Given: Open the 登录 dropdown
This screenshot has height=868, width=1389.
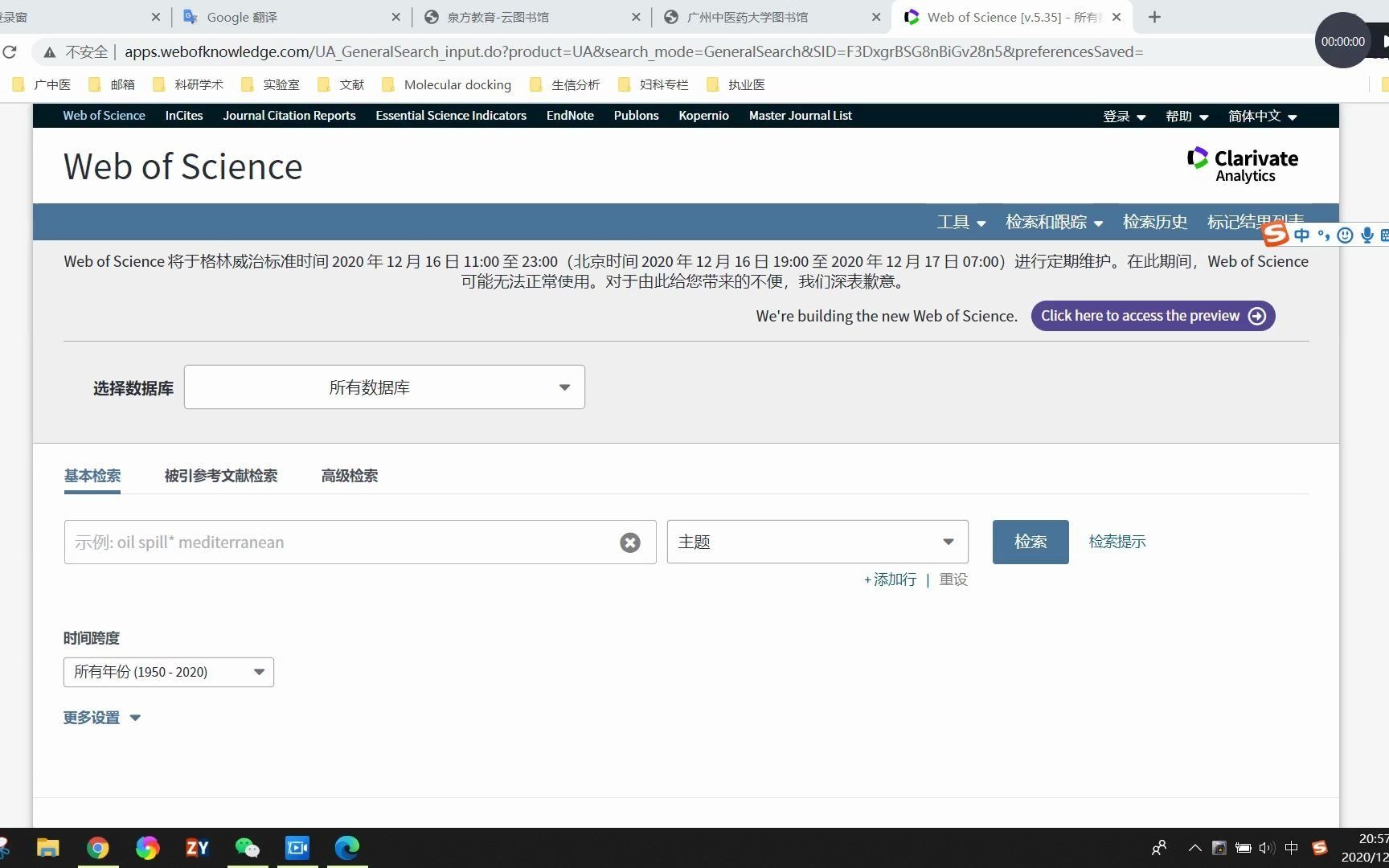Looking at the screenshot, I should pyautogui.click(x=1125, y=117).
